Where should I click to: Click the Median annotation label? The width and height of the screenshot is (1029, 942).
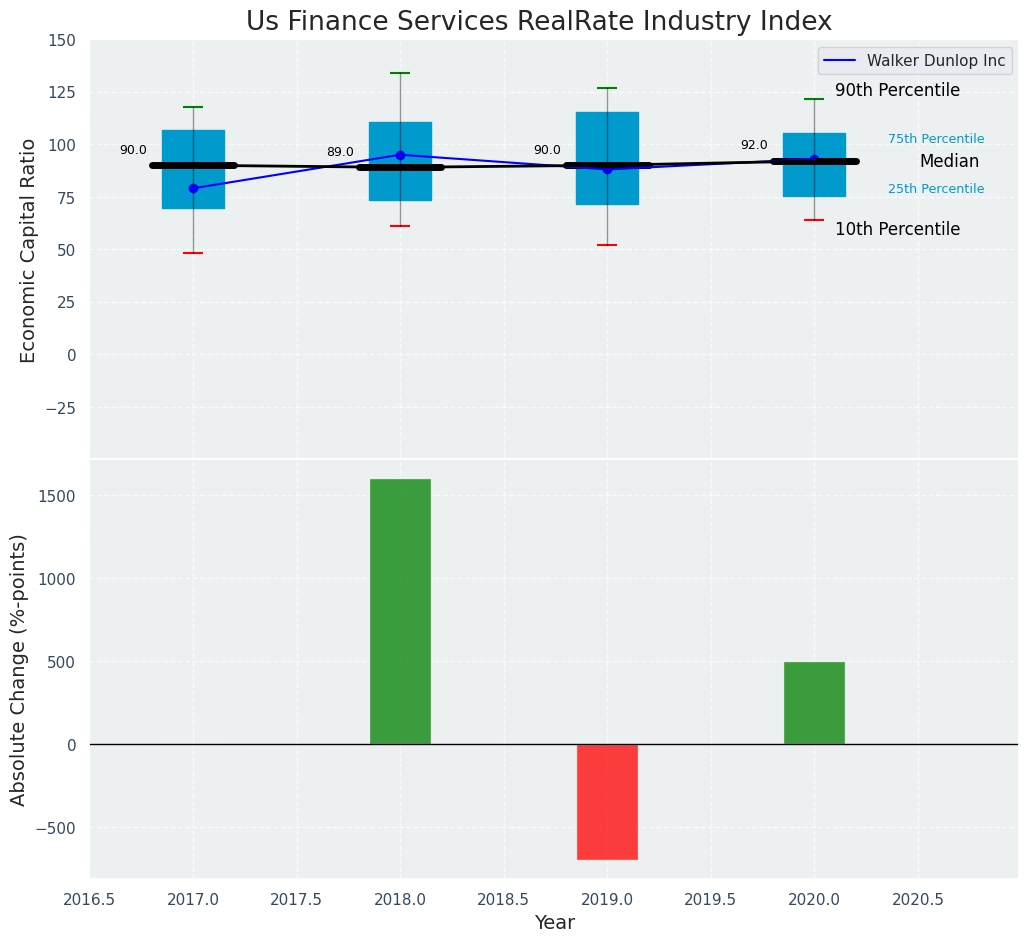(949, 161)
